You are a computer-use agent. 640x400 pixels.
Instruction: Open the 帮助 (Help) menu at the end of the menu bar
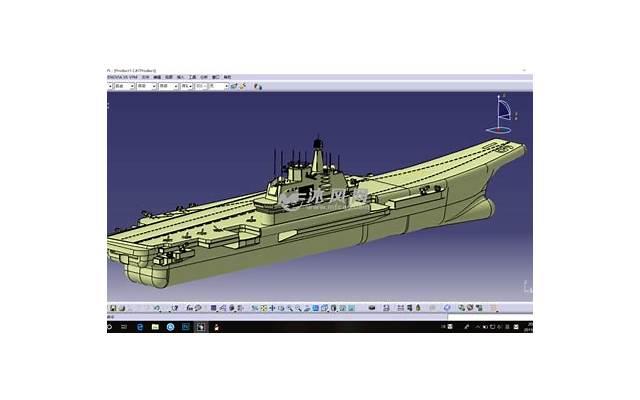[x=227, y=77]
